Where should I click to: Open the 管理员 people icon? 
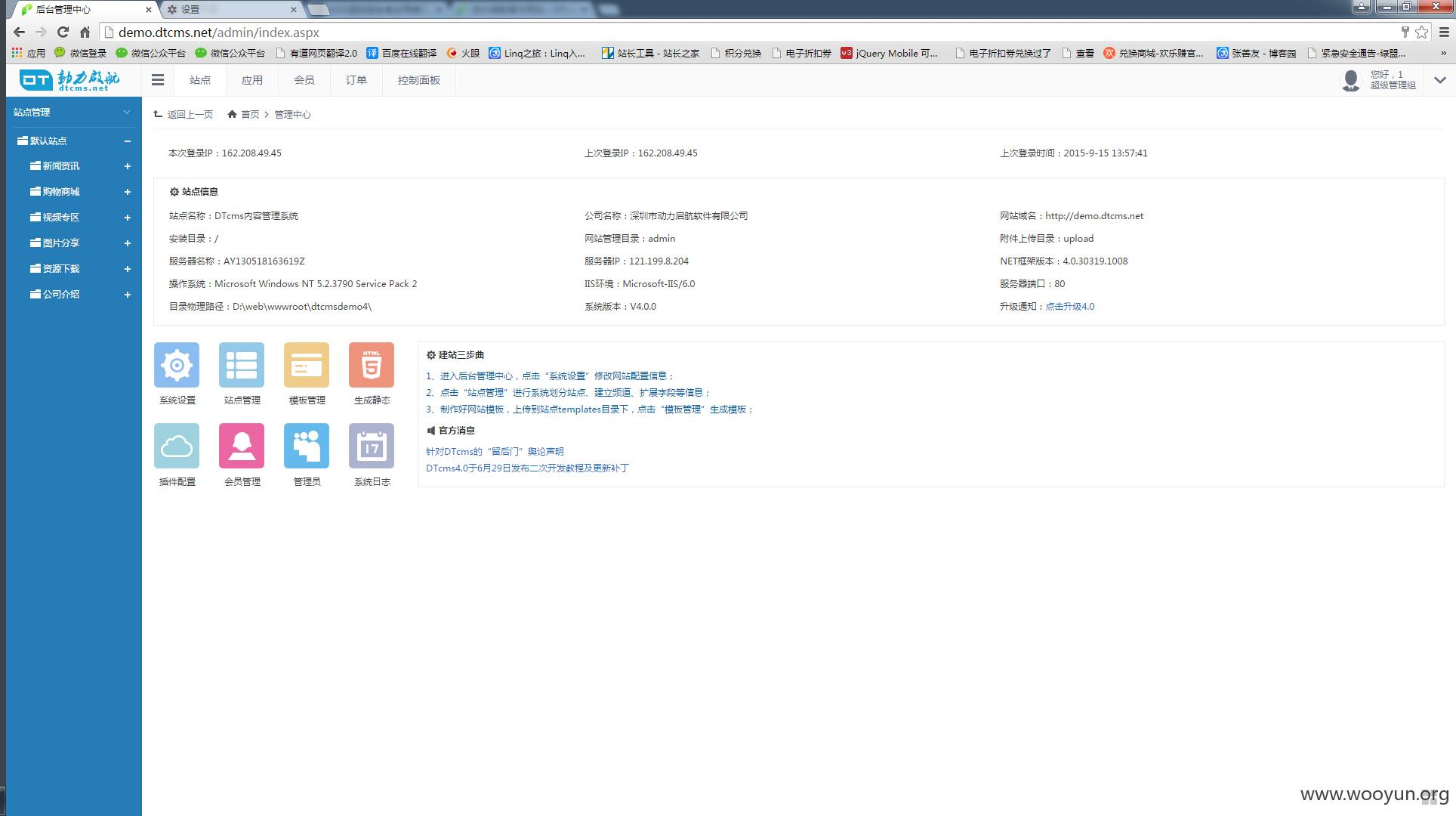point(307,446)
